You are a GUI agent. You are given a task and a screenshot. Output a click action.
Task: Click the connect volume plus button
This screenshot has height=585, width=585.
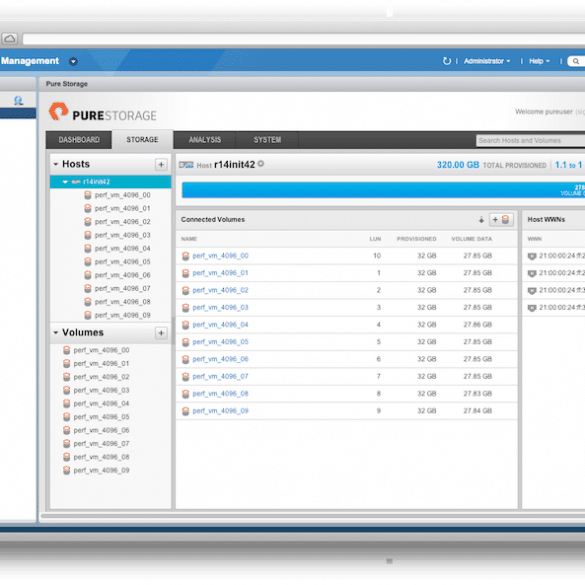pos(501,220)
